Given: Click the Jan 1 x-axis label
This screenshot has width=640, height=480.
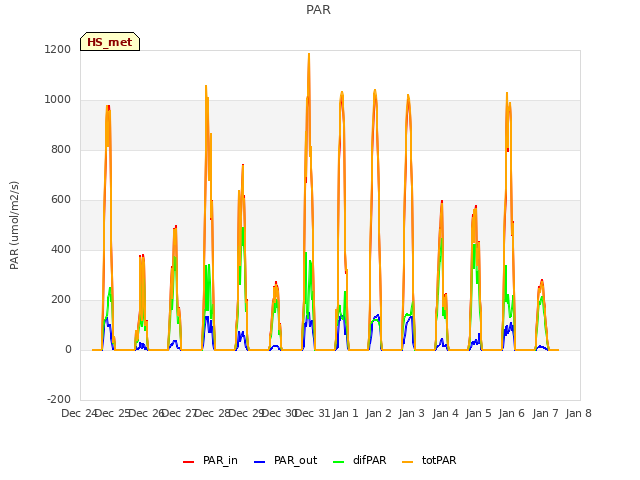Looking at the screenshot, I should (345, 413).
